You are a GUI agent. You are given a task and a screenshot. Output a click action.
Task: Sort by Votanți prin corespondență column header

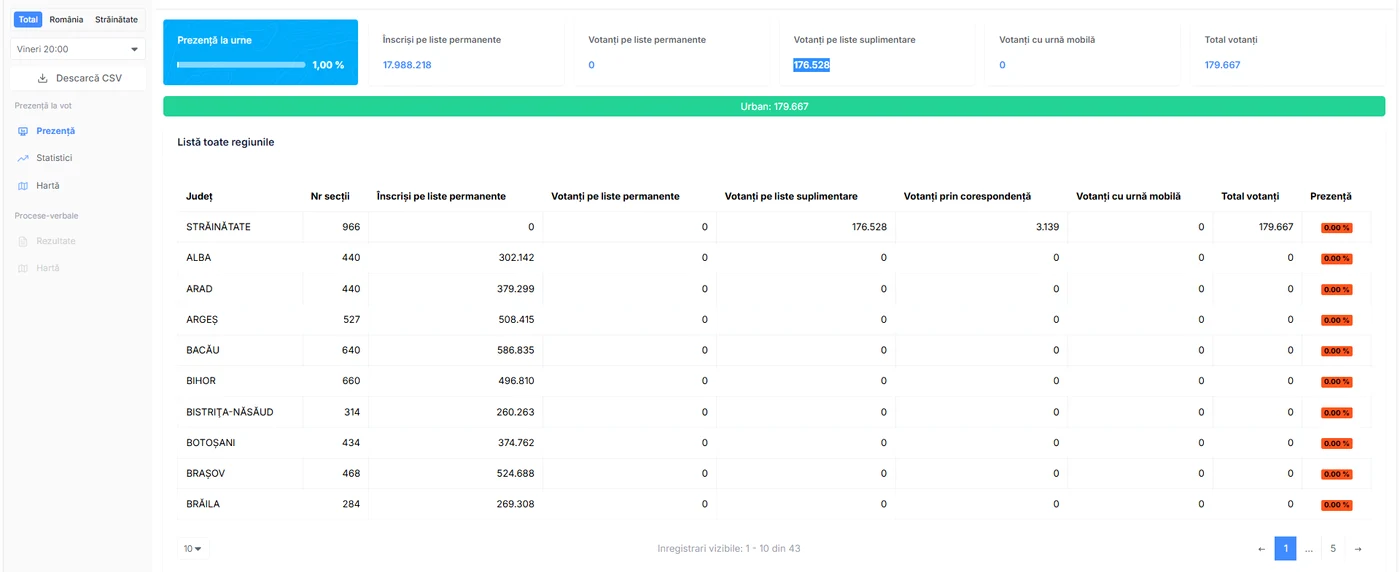click(x=967, y=196)
